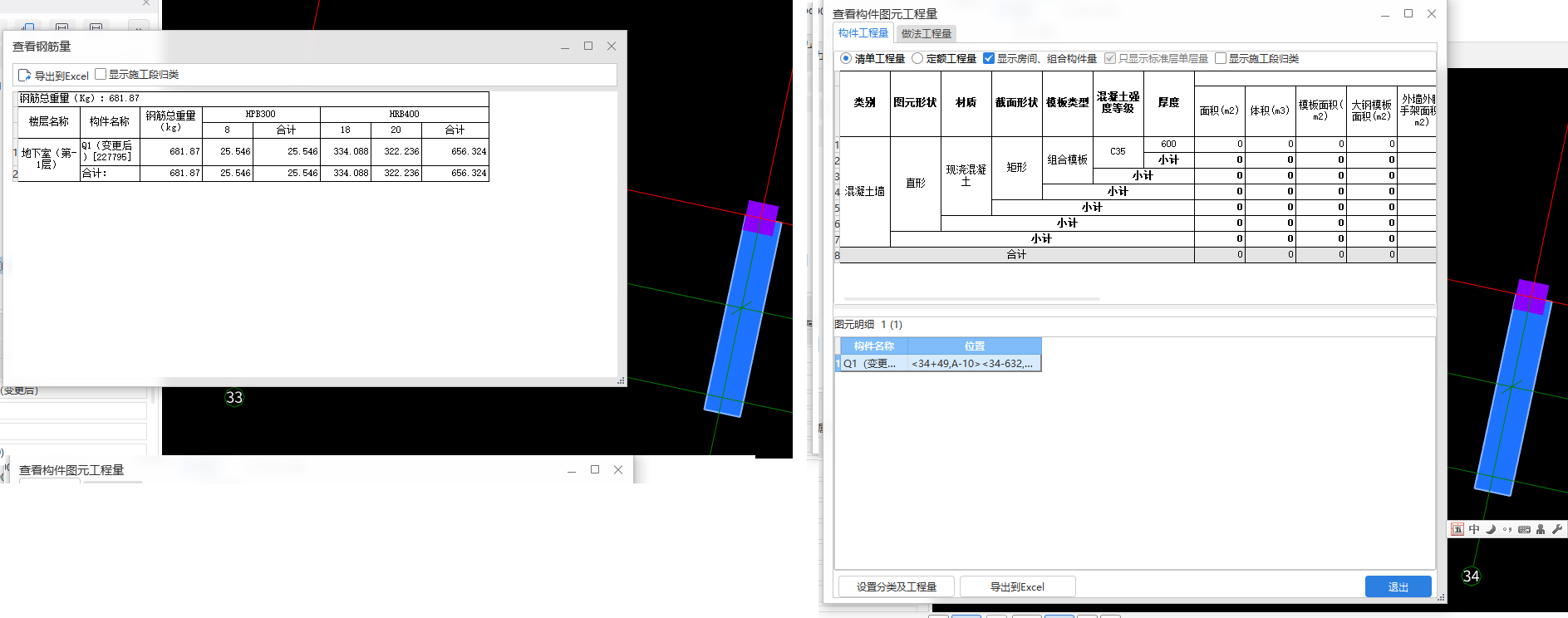This screenshot has width=1568, height=618.
Task: Click the 混凝土墙 category cell
Action: point(865,191)
